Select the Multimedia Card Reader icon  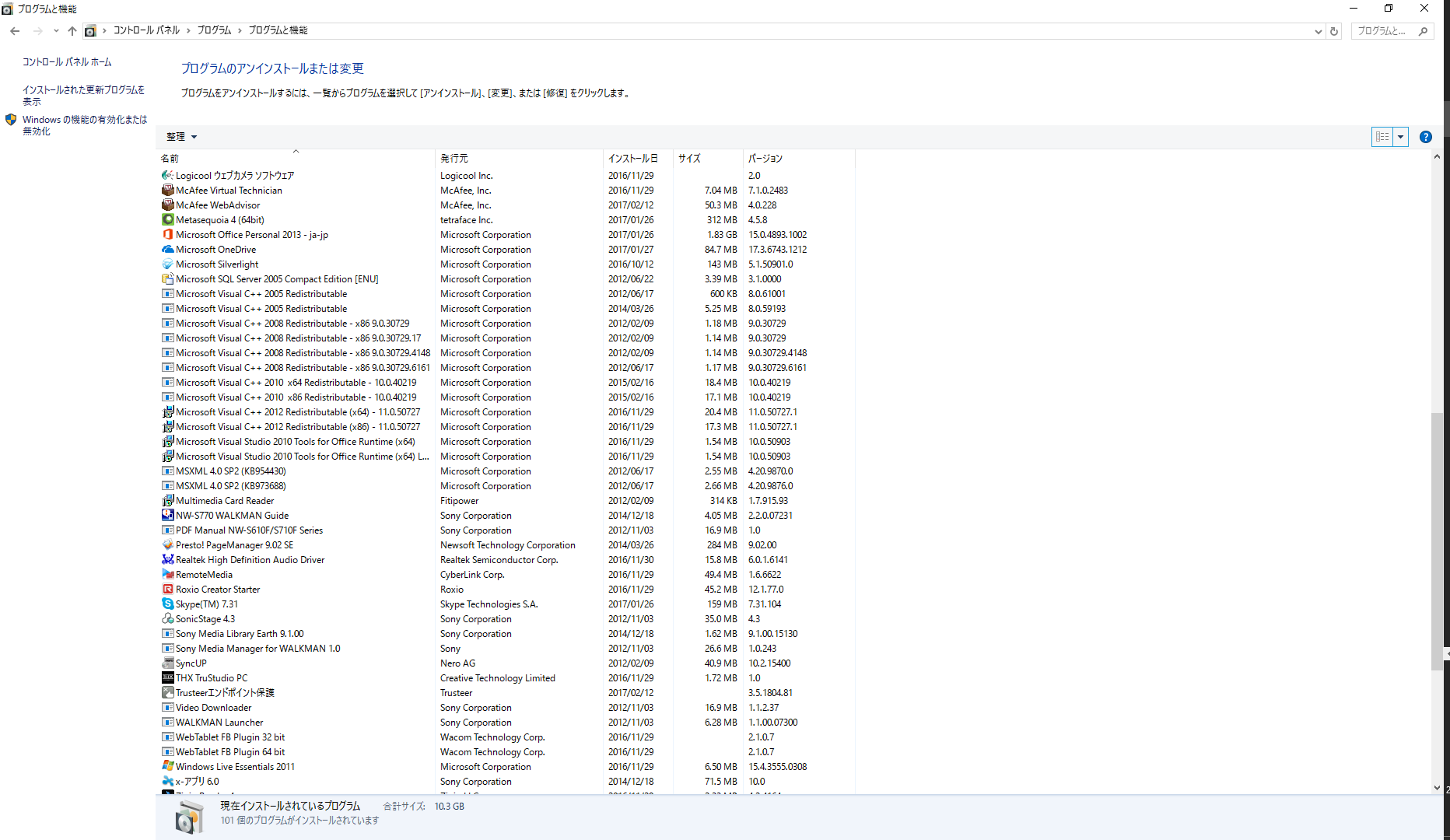[167, 501]
